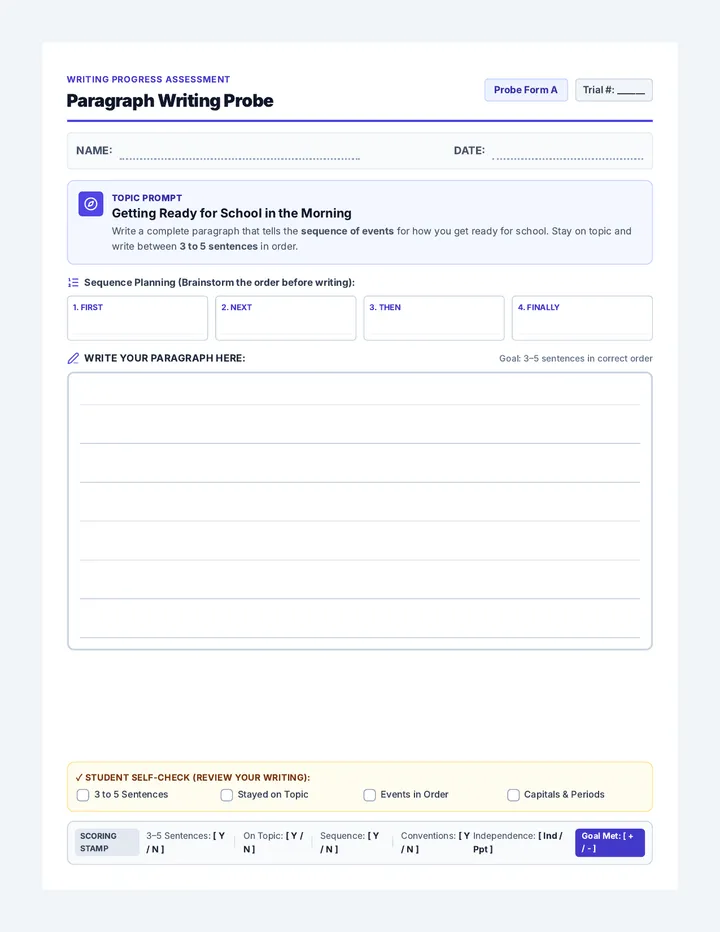Select the 4. FINALLY planning box
Image resolution: width=720 pixels, height=932 pixels.
pyautogui.click(x=582, y=318)
